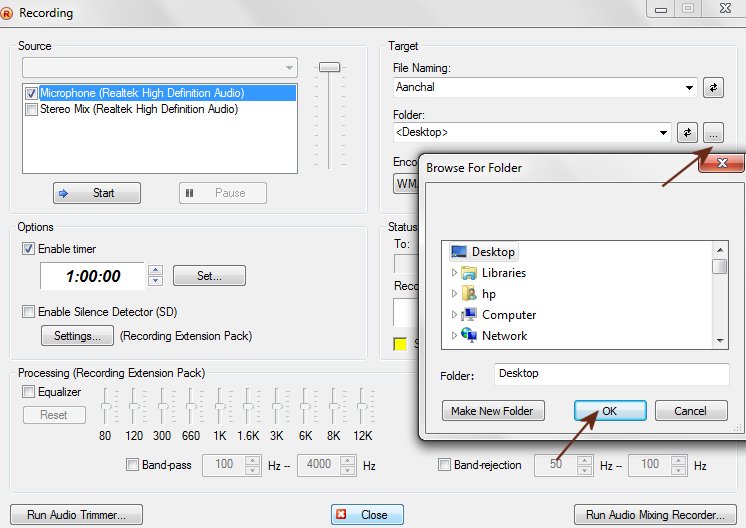This screenshot has width=746, height=528.
Task: Open folder browse ellipsis button
Action: coord(713,132)
